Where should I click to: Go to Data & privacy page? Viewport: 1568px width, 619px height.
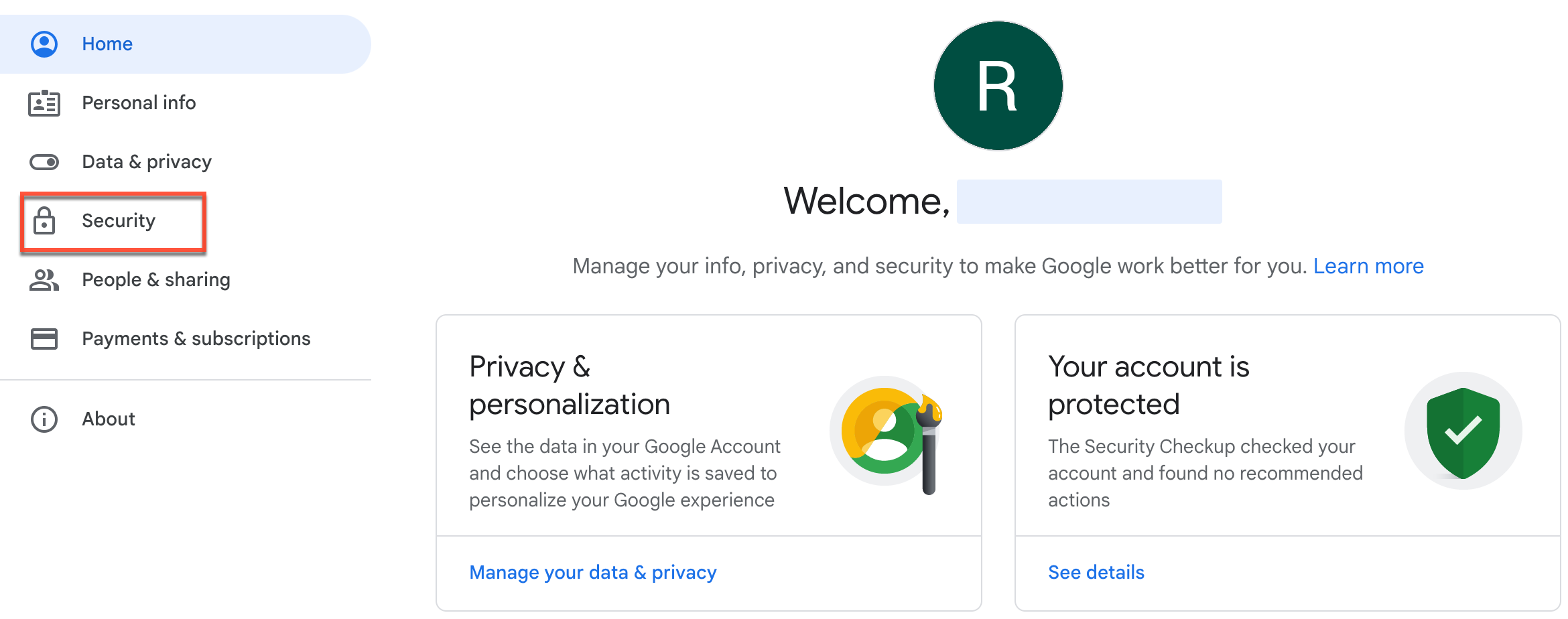tap(186, 162)
